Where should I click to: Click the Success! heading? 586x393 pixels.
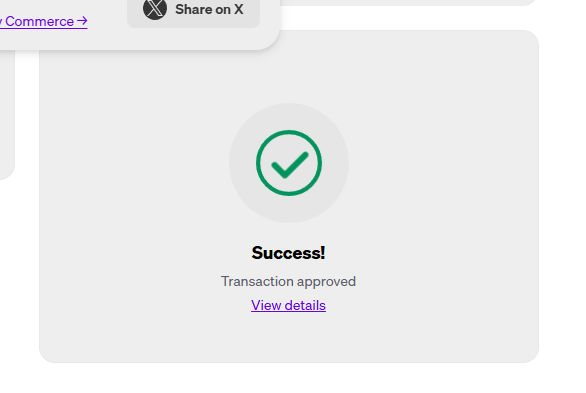288,253
